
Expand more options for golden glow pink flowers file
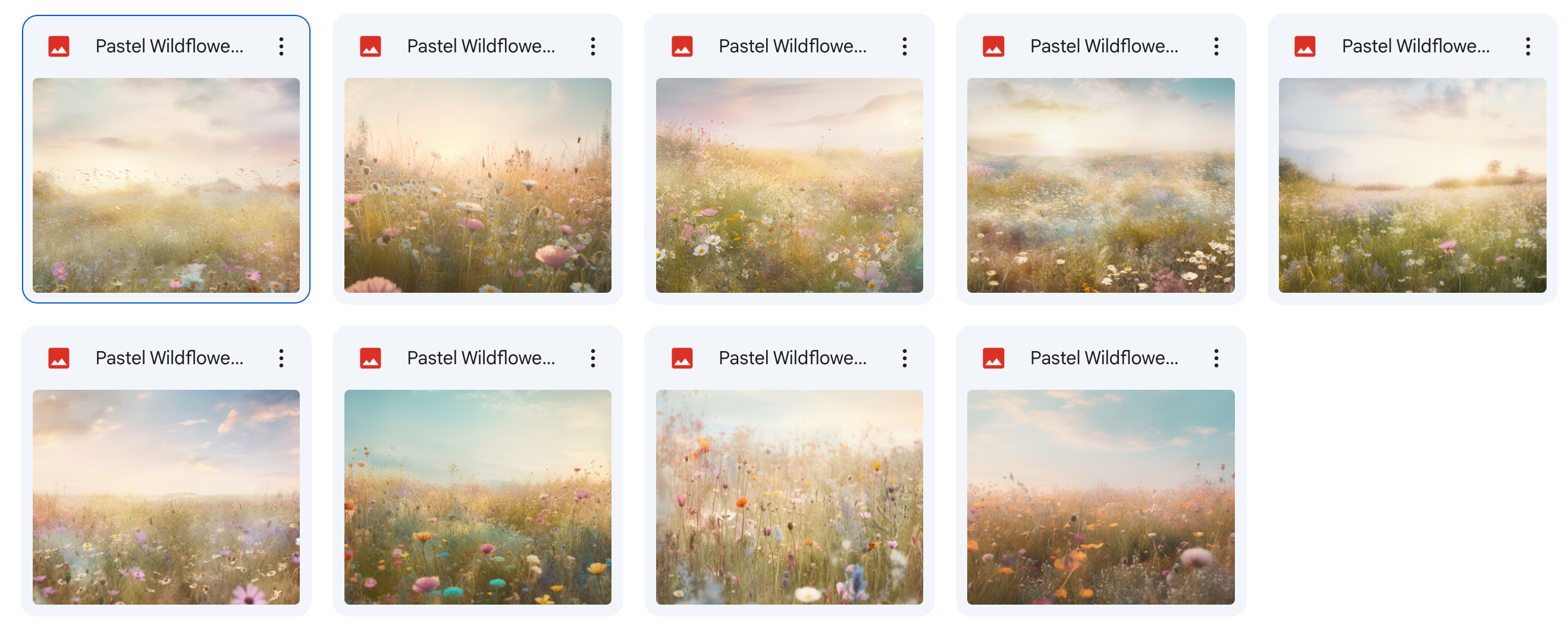593,46
